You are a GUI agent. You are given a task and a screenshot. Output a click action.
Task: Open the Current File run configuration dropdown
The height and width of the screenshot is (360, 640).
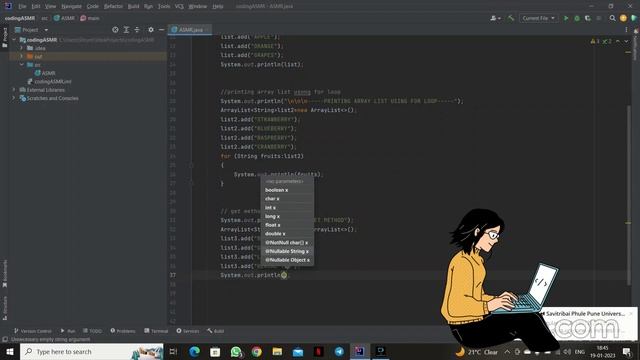[x=538, y=18]
